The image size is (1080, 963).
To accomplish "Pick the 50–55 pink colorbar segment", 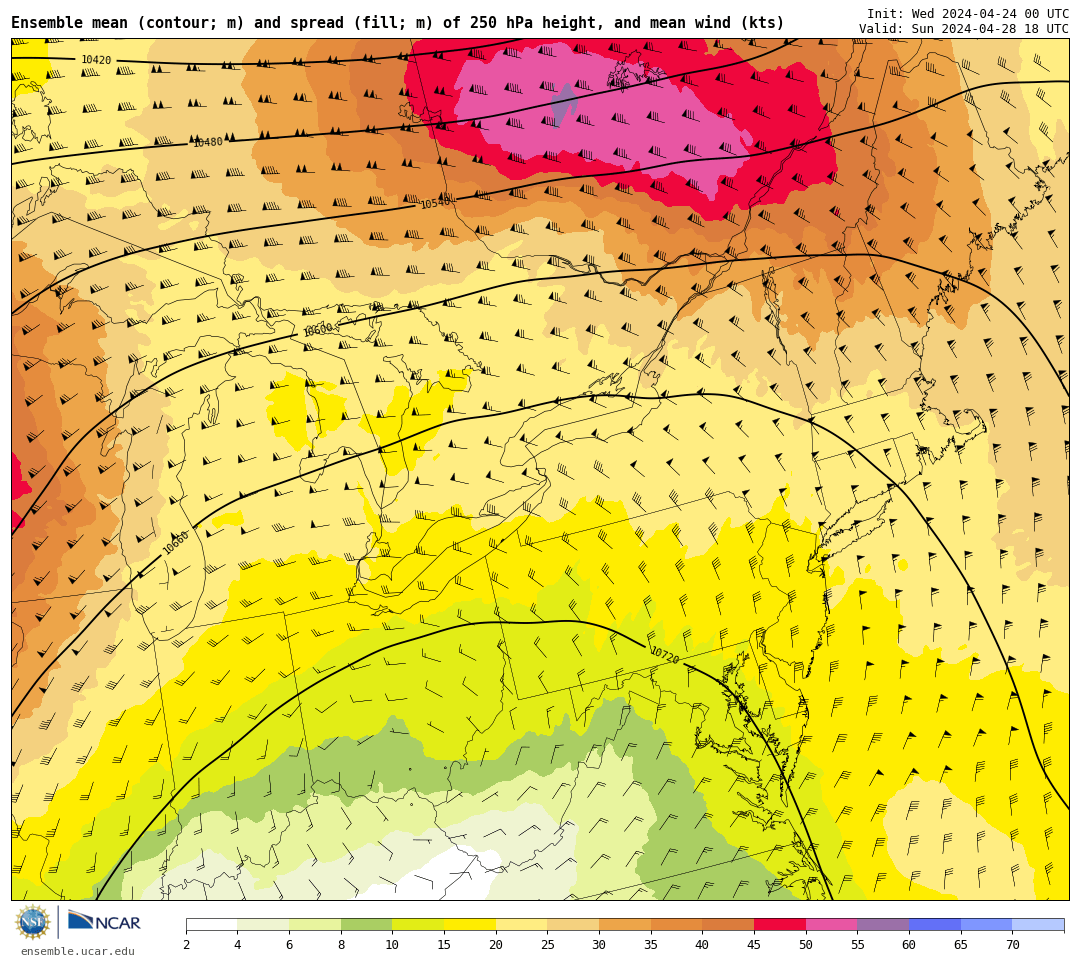I will pyautogui.click(x=831, y=925).
